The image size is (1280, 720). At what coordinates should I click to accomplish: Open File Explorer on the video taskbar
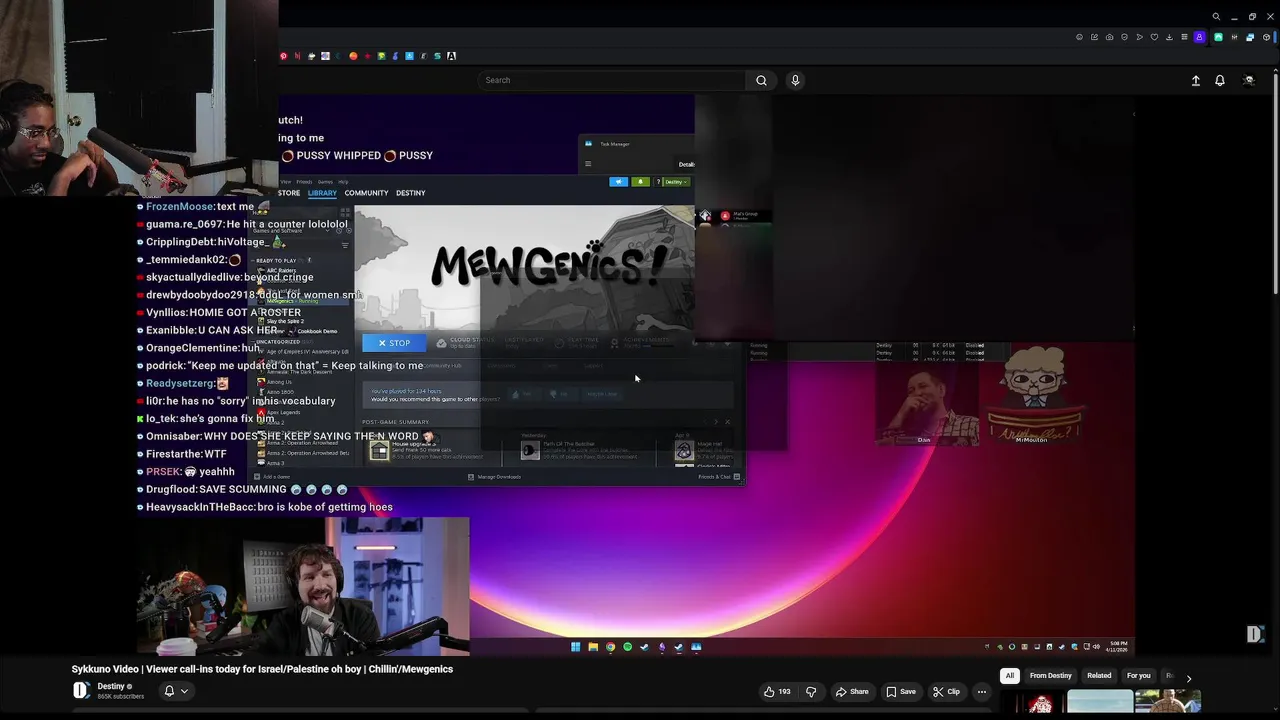tap(593, 647)
